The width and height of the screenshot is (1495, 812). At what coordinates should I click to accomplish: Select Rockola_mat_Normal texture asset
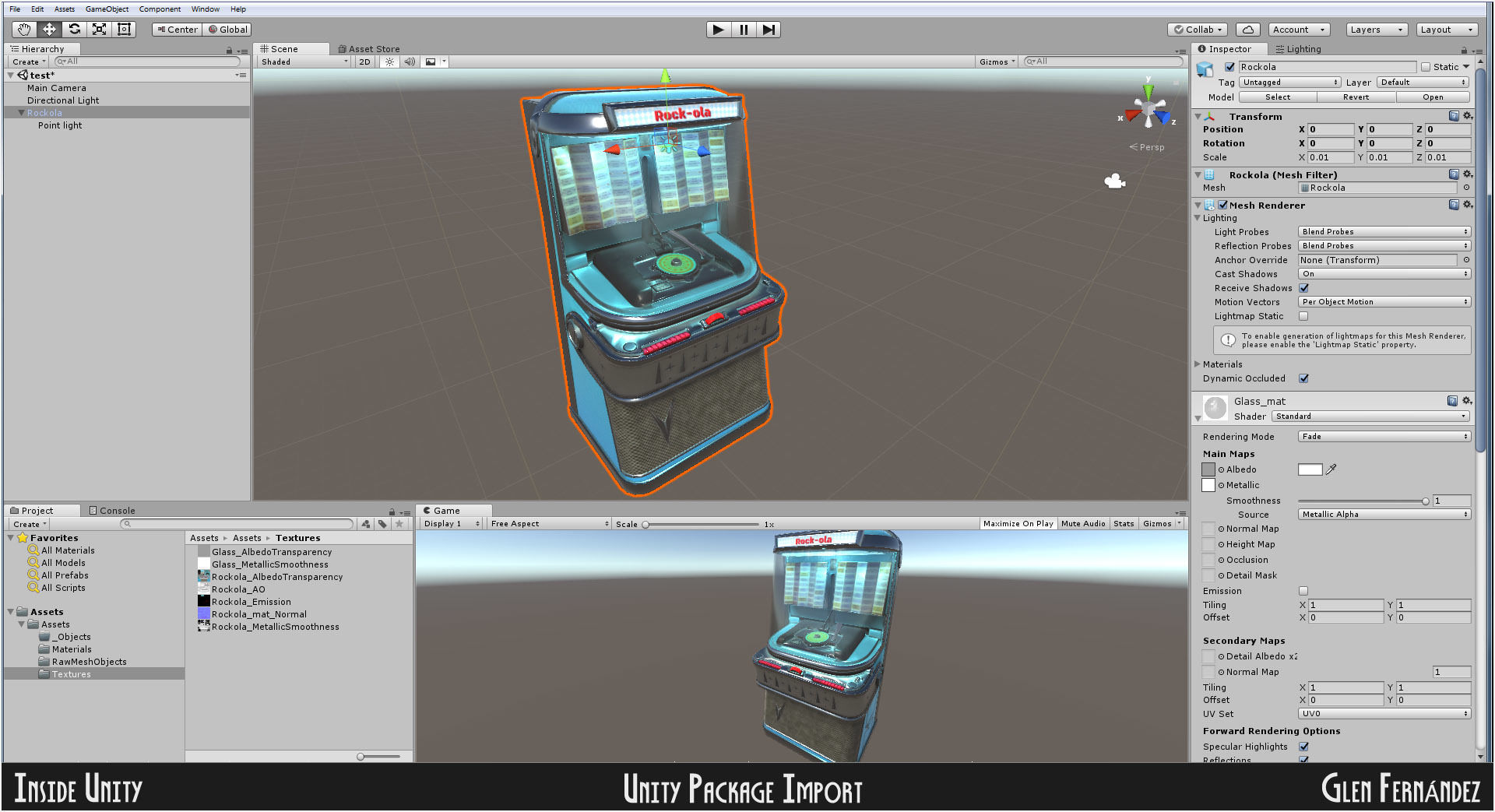tap(259, 614)
